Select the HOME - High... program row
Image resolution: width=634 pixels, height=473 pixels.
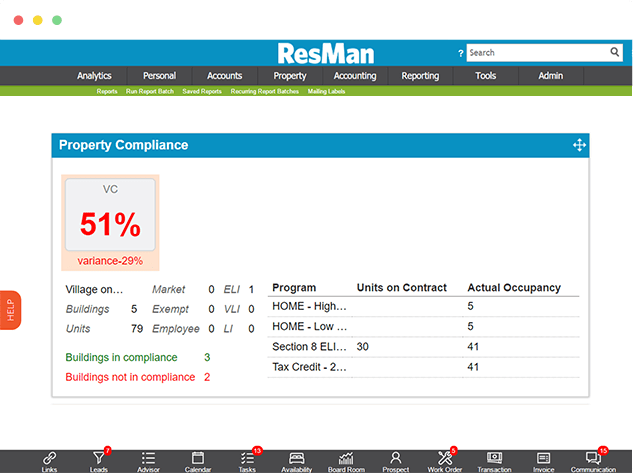pos(423,306)
